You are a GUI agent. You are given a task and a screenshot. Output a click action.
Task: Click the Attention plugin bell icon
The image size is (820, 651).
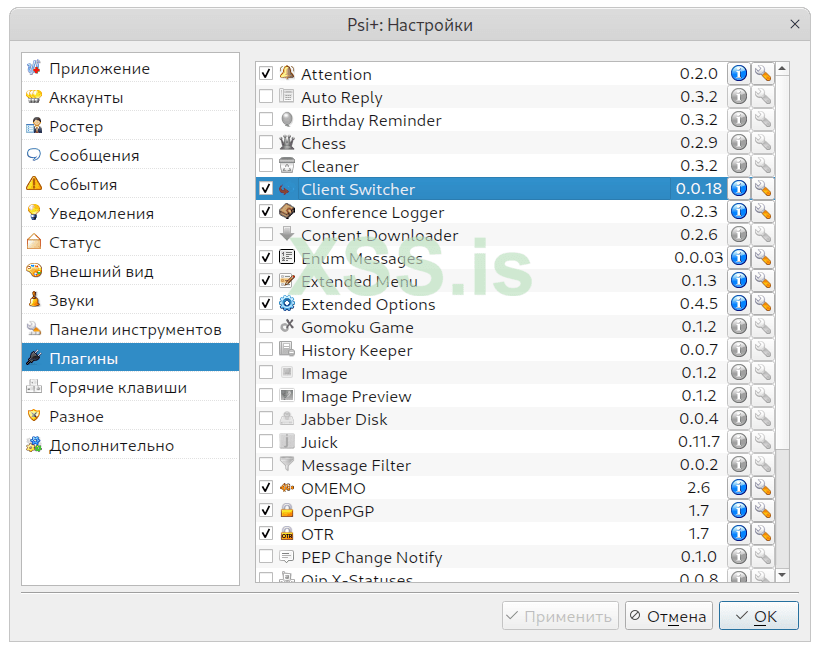pyautogui.click(x=287, y=73)
